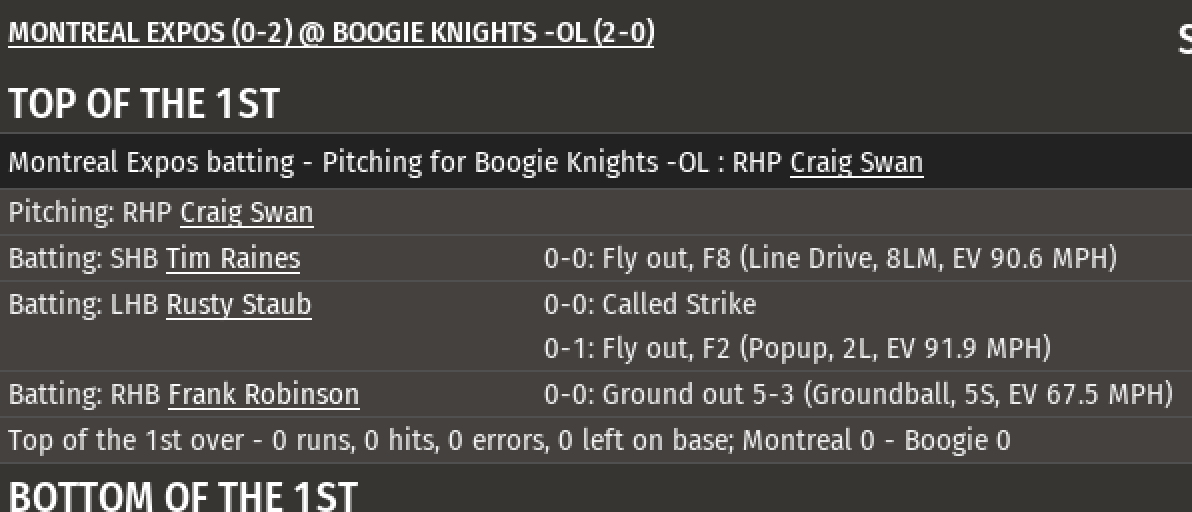Open Tim Raines player link
The image size is (1192, 512).
pos(233,259)
